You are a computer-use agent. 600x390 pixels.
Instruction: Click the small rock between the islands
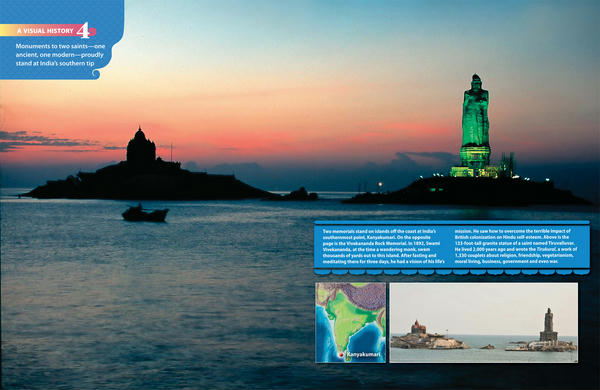click(x=301, y=194)
